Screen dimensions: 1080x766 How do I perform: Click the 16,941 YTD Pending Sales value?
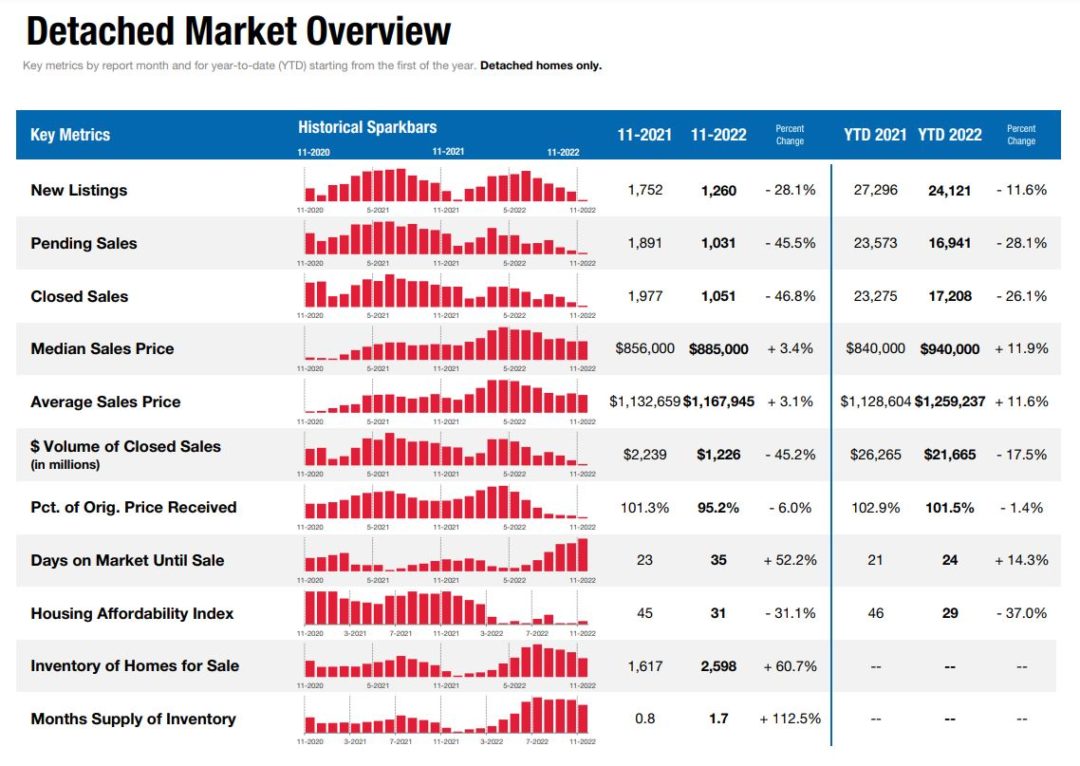950,243
